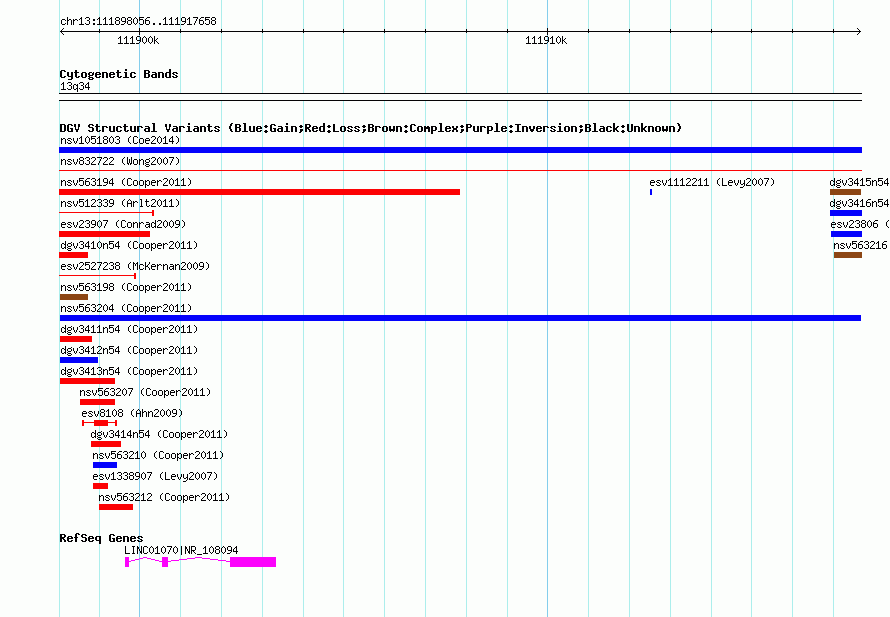Select the large magenta LINC01070 exon

(253, 562)
